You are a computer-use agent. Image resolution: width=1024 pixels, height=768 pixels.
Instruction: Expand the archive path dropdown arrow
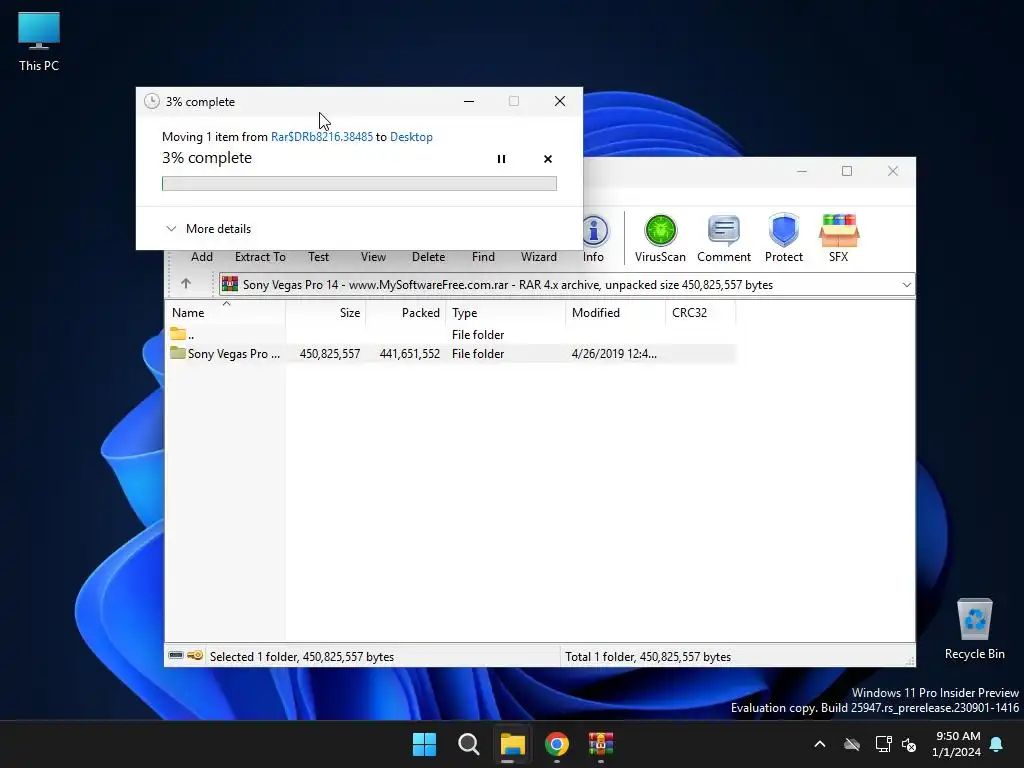click(x=906, y=285)
